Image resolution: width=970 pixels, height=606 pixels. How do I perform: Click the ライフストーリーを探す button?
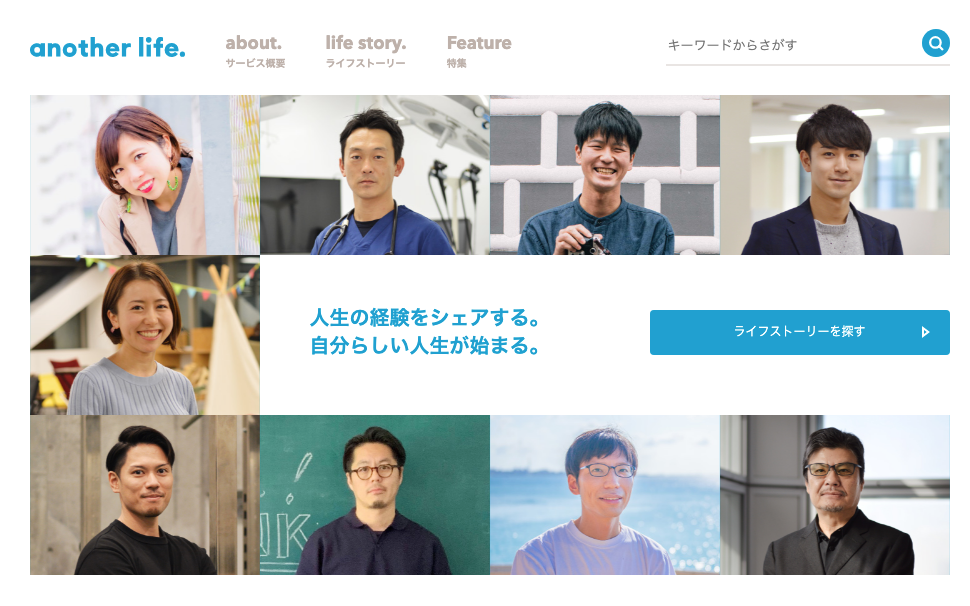pyautogui.click(x=799, y=332)
